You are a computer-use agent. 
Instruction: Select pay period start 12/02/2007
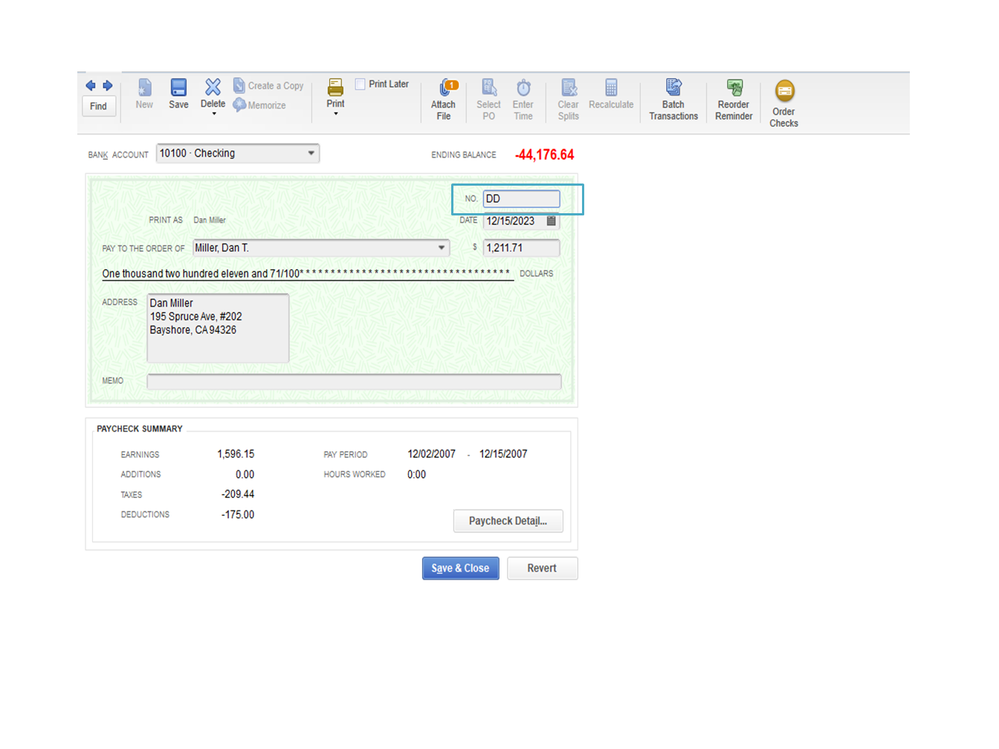pos(431,454)
